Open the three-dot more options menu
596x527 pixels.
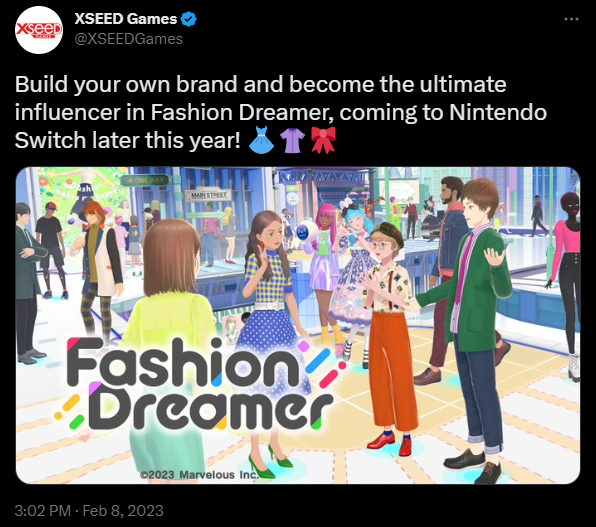(x=571, y=19)
